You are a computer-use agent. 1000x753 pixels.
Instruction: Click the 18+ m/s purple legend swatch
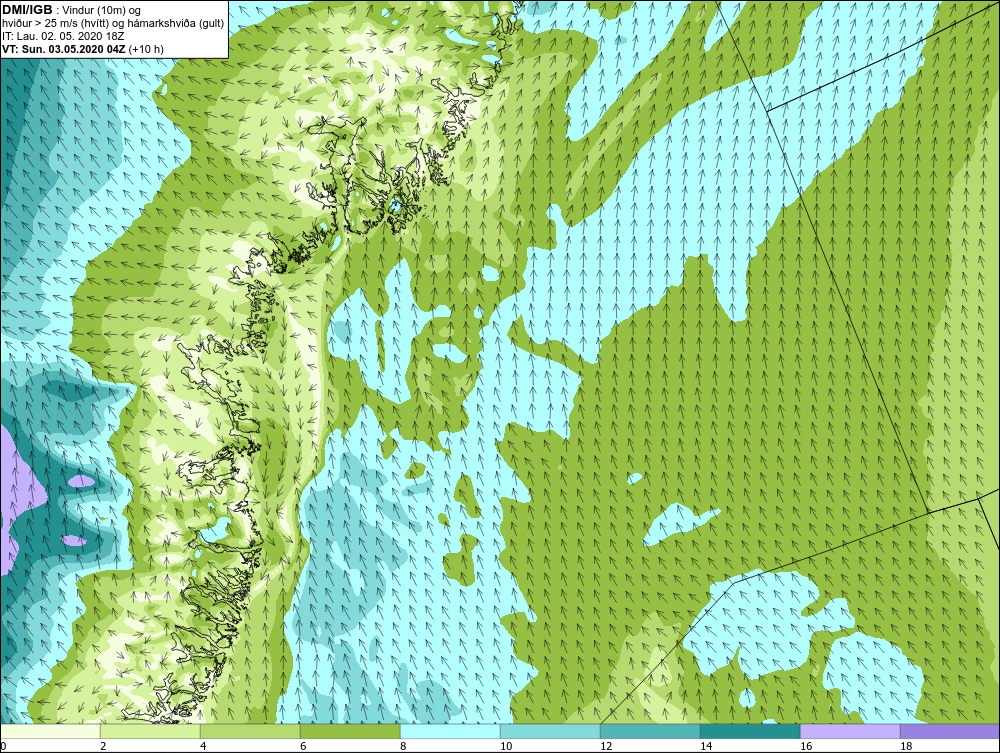[950, 731]
